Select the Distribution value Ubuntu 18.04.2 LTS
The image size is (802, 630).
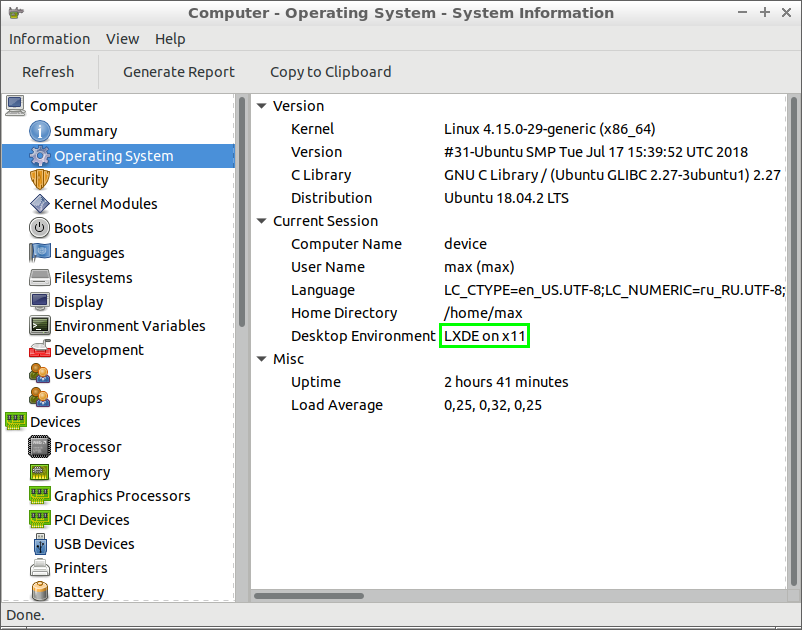click(506, 198)
